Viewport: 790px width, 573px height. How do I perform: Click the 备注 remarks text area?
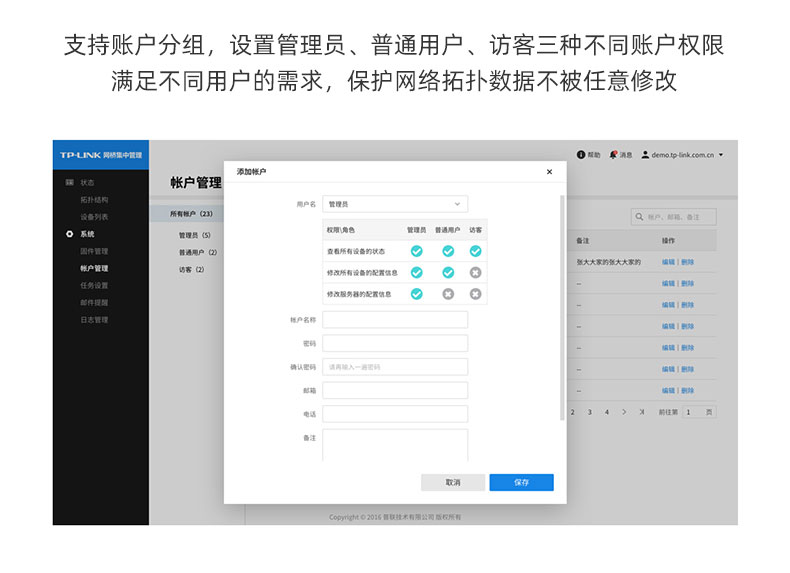[395, 445]
